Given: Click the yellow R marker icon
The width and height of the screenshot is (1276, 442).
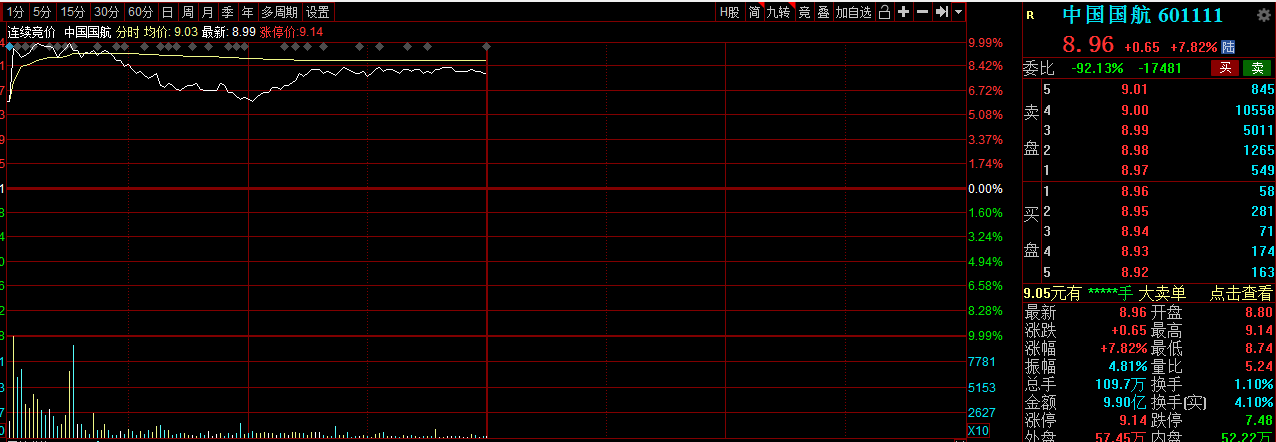Looking at the screenshot, I should coord(1031,16).
